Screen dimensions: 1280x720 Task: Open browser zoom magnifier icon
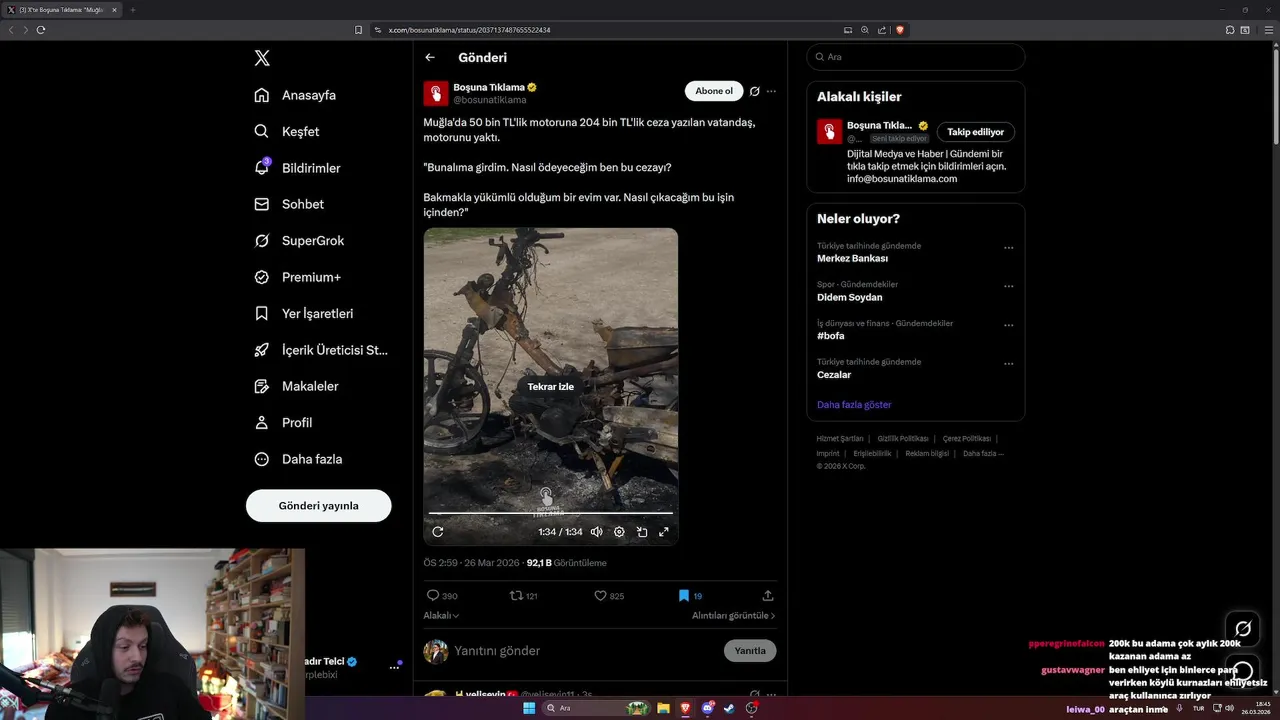[x=865, y=30]
